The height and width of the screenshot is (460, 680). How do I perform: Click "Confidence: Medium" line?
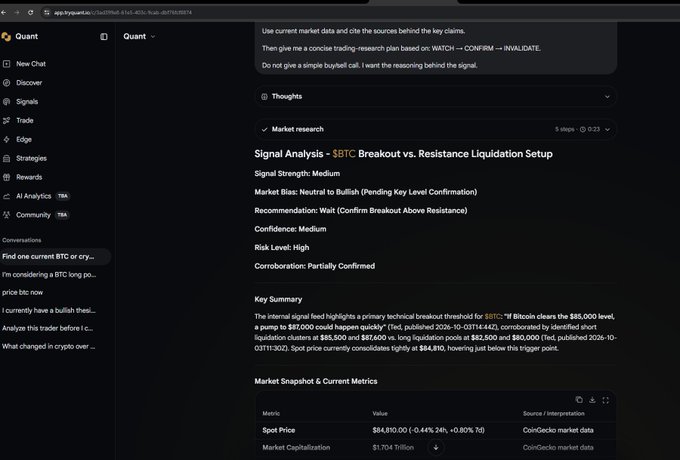pyautogui.click(x=290, y=229)
